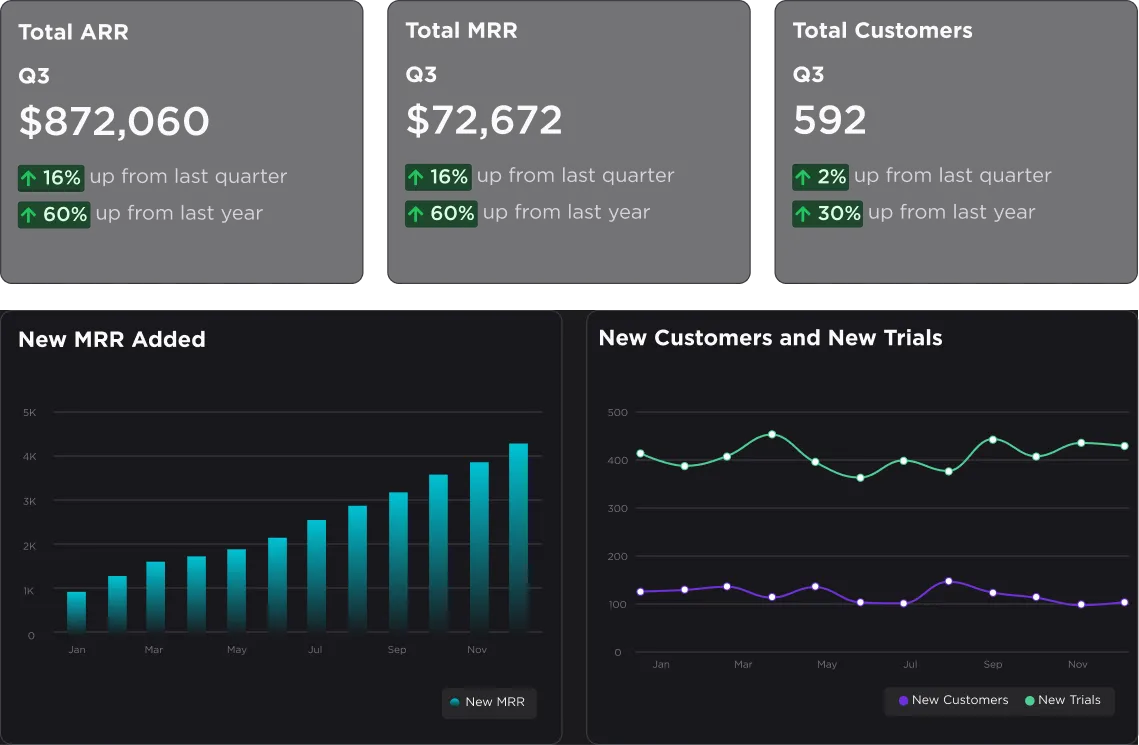Click the green arrow beside 60% in Total ARR
This screenshot has height=745, width=1139.
[28, 215]
